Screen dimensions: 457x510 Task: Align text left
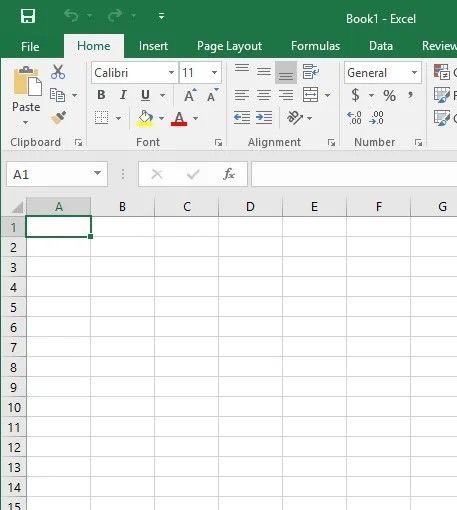point(242,95)
